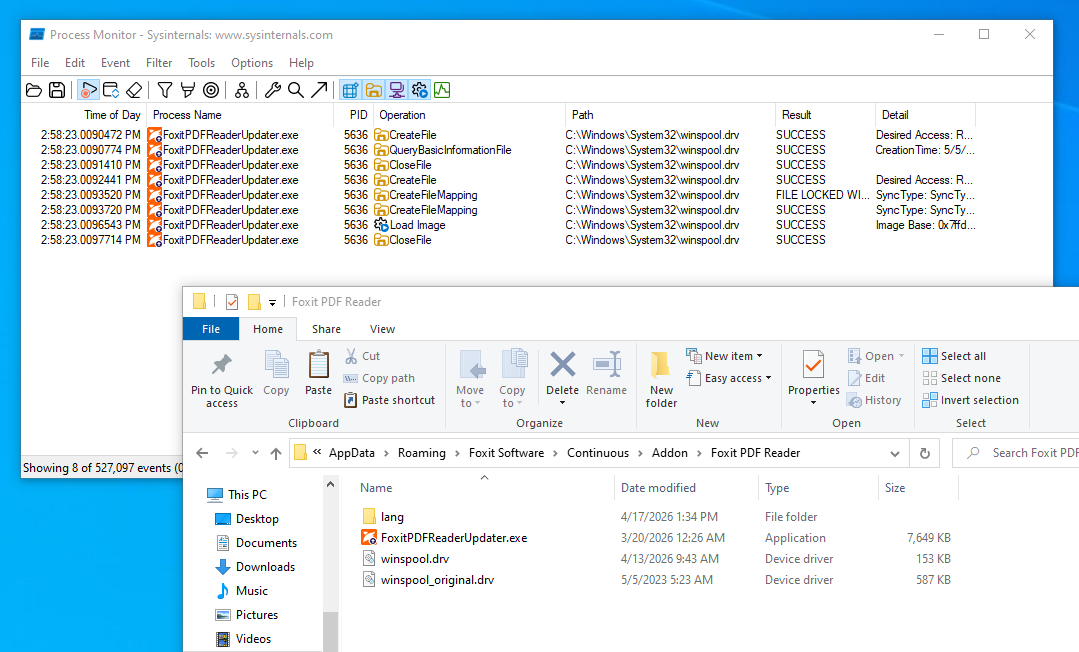Open the Customize Quick Access Toolbar dropdown
The height and width of the screenshot is (652, 1079).
[273, 302]
